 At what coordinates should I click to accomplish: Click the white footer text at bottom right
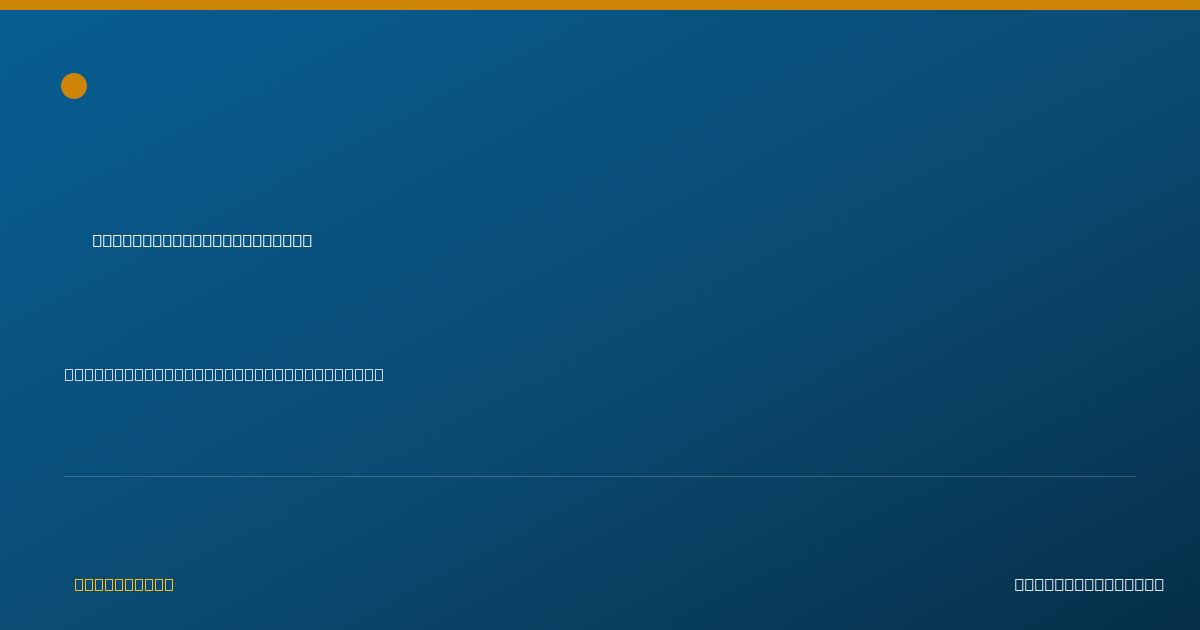pyautogui.click(x=1089, y=584)
